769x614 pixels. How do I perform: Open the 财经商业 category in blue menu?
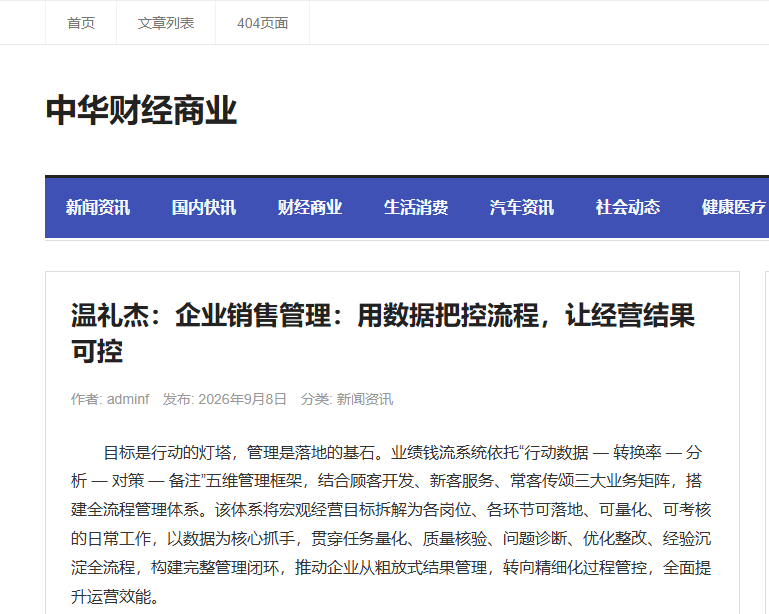tap(310, 207)
